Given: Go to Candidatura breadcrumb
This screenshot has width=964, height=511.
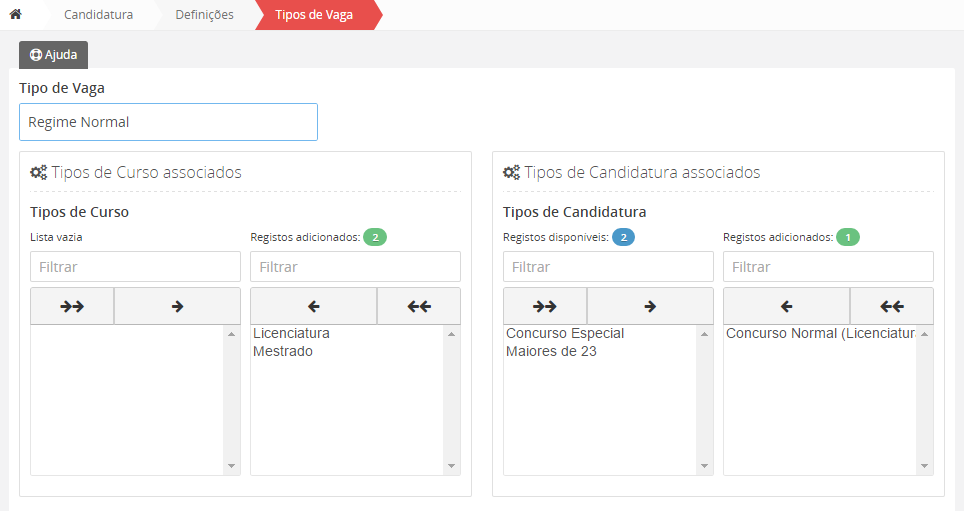Looking at the screenshot, I should click(98, 15).
